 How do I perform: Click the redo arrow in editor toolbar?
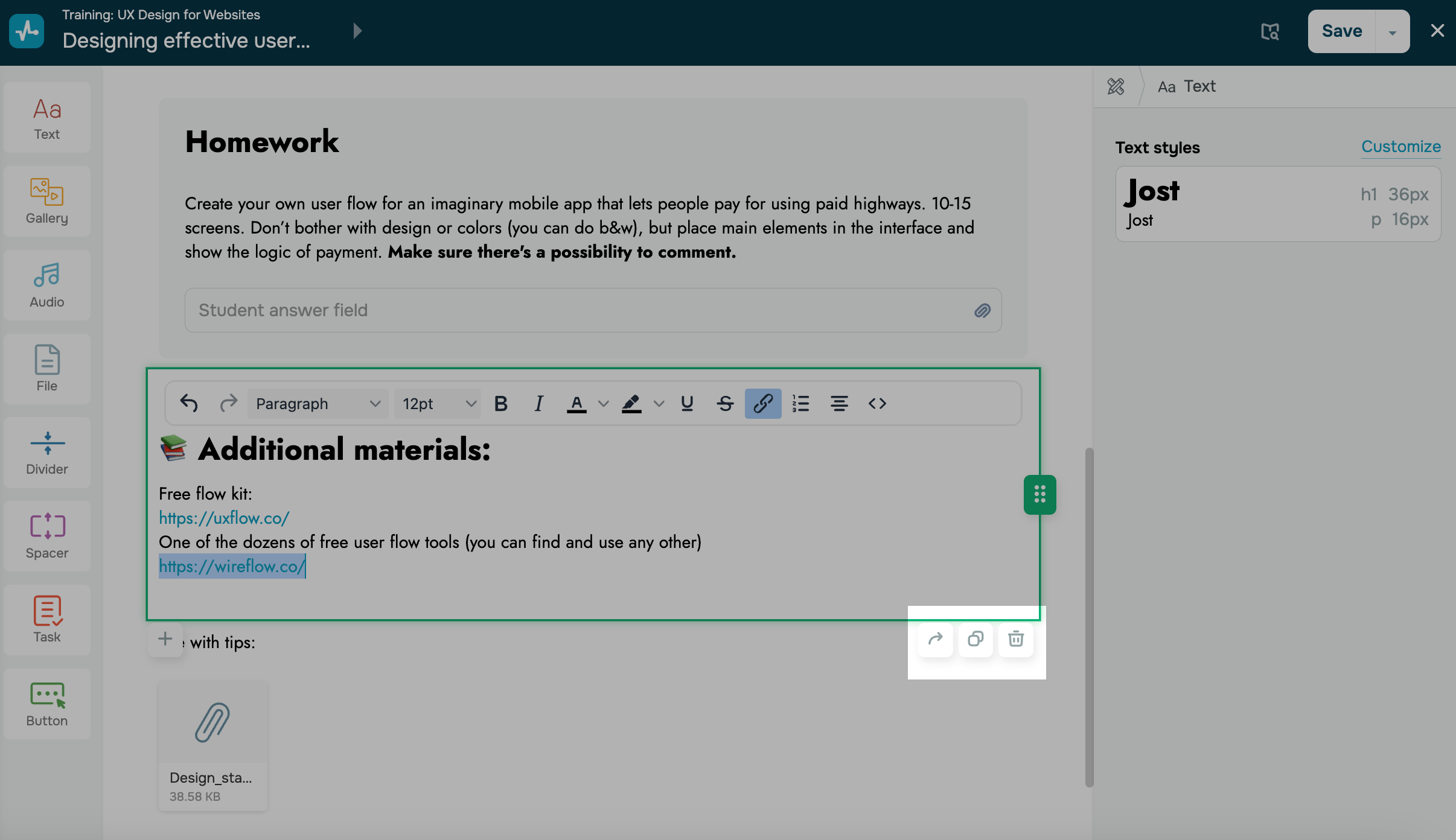(228, 403)
